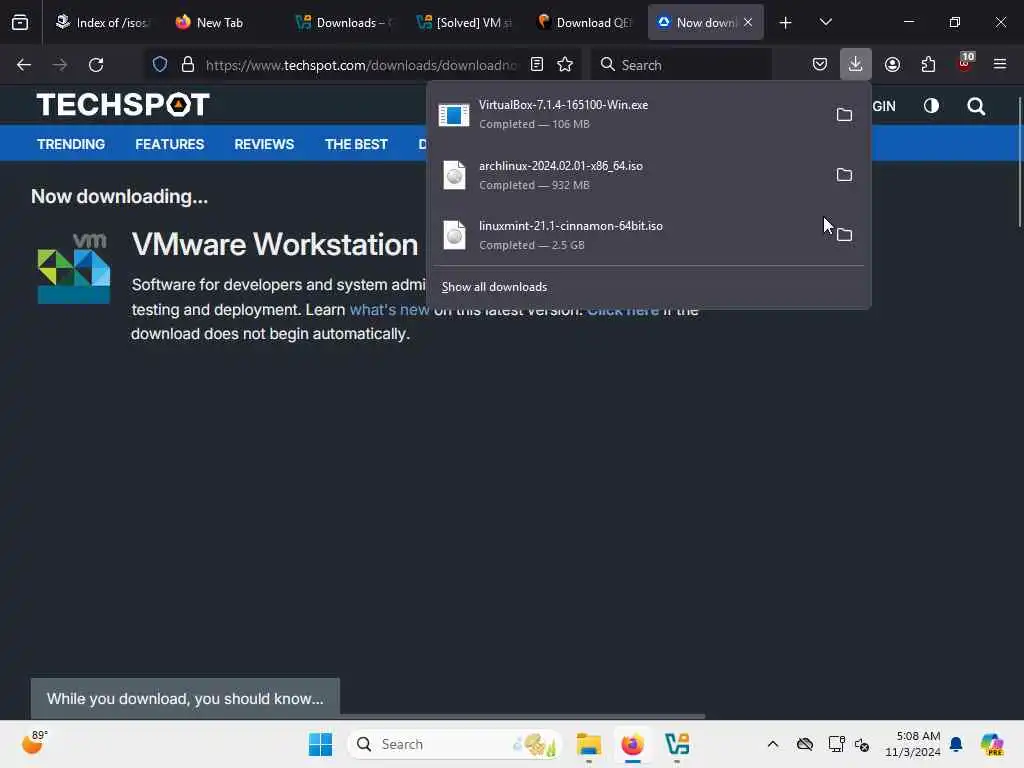Reload the current page
Viewport: 1024px width, 768px height.
(96, 65)
